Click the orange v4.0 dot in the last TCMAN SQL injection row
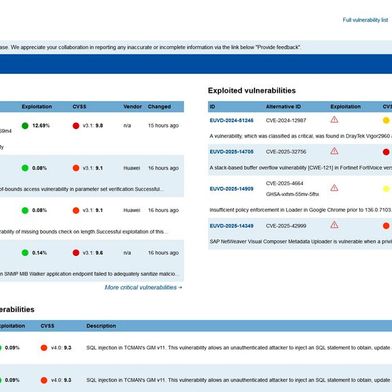The width and height of the screenshot is (392, 392). point(44,380)
